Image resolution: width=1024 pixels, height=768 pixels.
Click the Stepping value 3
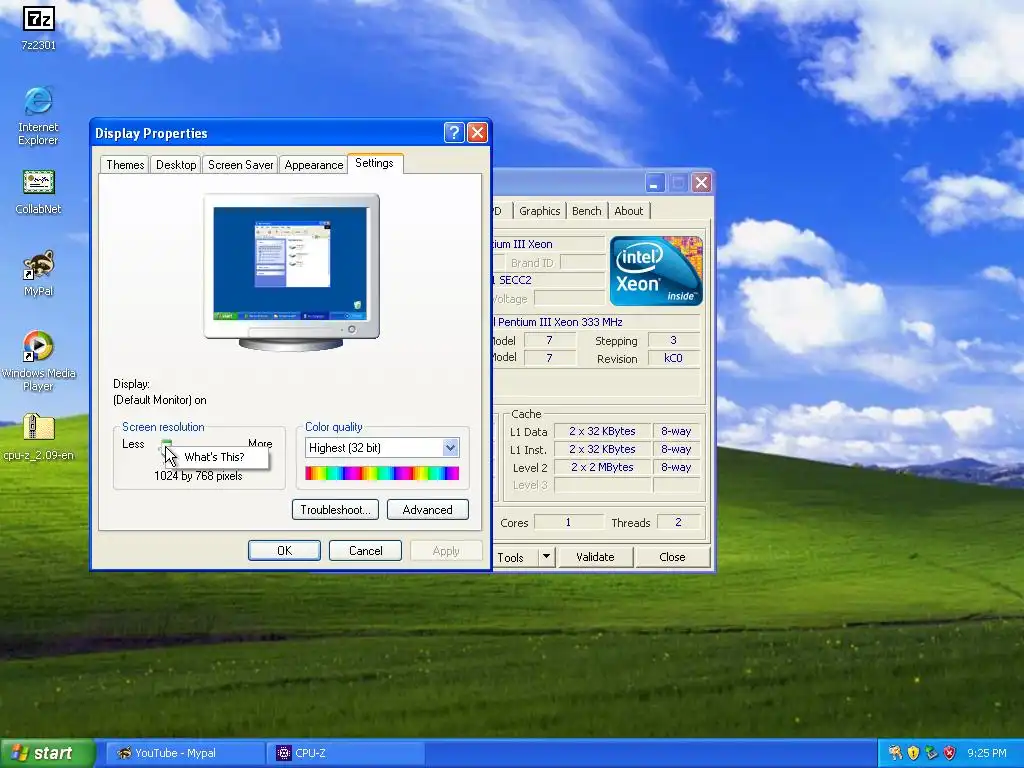[673, 340]
